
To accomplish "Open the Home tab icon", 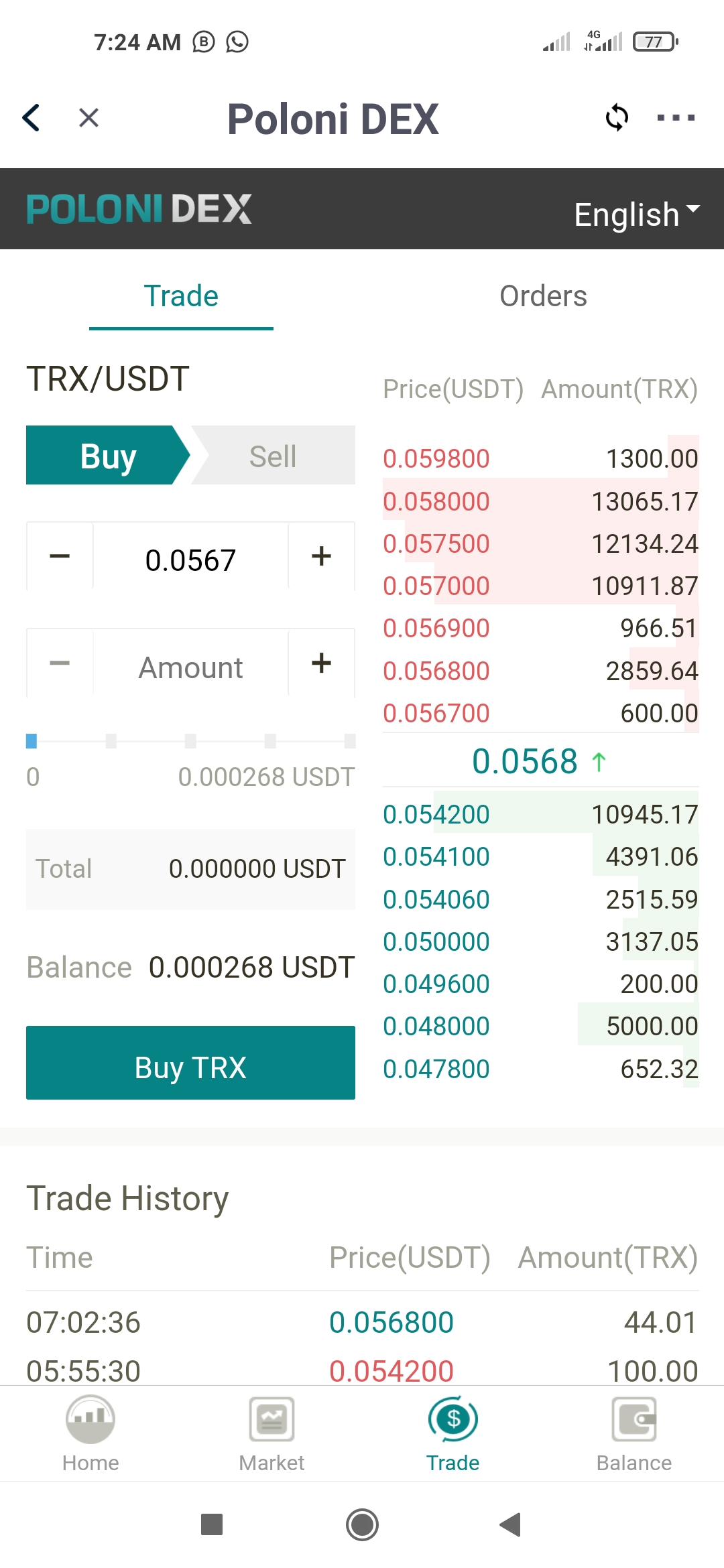I will click(90, 1419).
